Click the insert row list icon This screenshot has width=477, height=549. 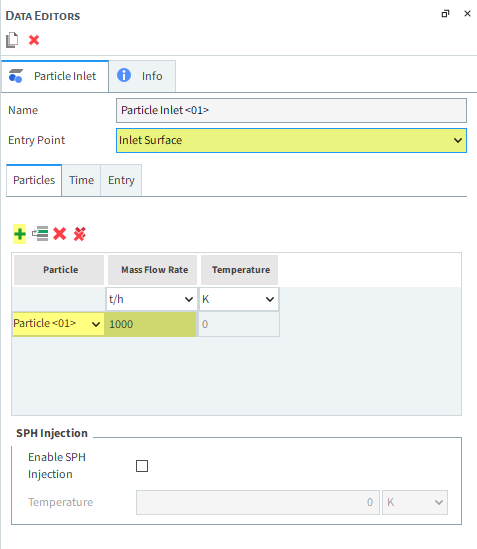[40, 234]
